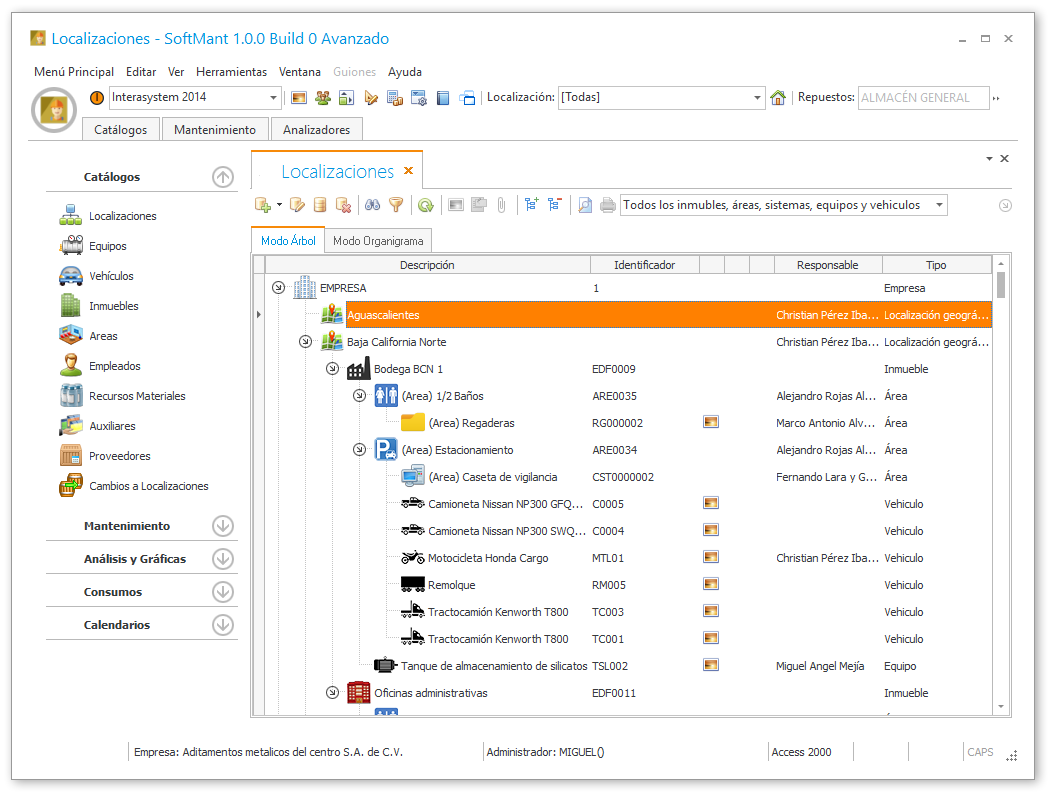Click the home icon beside Localización dropdown

click(778, 98)
